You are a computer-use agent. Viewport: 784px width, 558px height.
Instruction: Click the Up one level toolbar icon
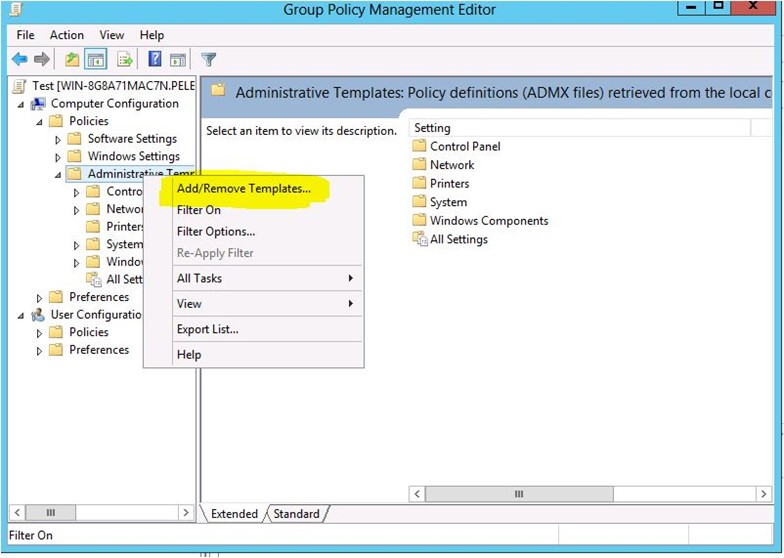click(x=73, y=60)
